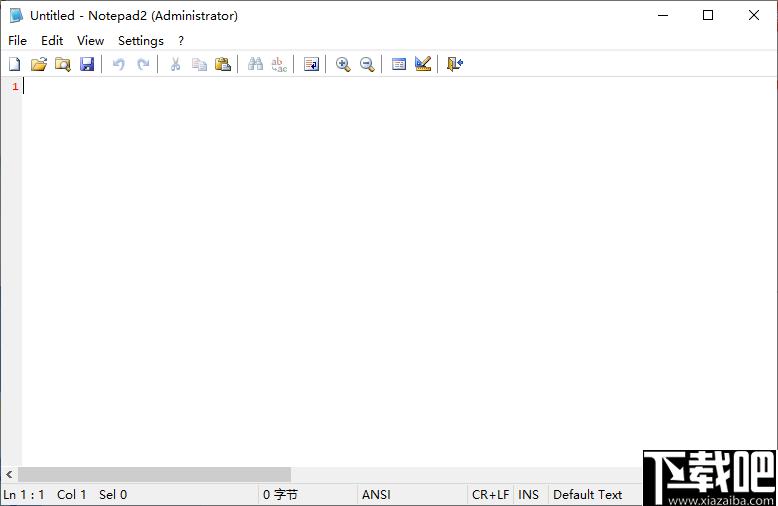Undo the last action in the toolbar
The width and height of the screenshot is (778, 506).
click(x=119, y=64)
